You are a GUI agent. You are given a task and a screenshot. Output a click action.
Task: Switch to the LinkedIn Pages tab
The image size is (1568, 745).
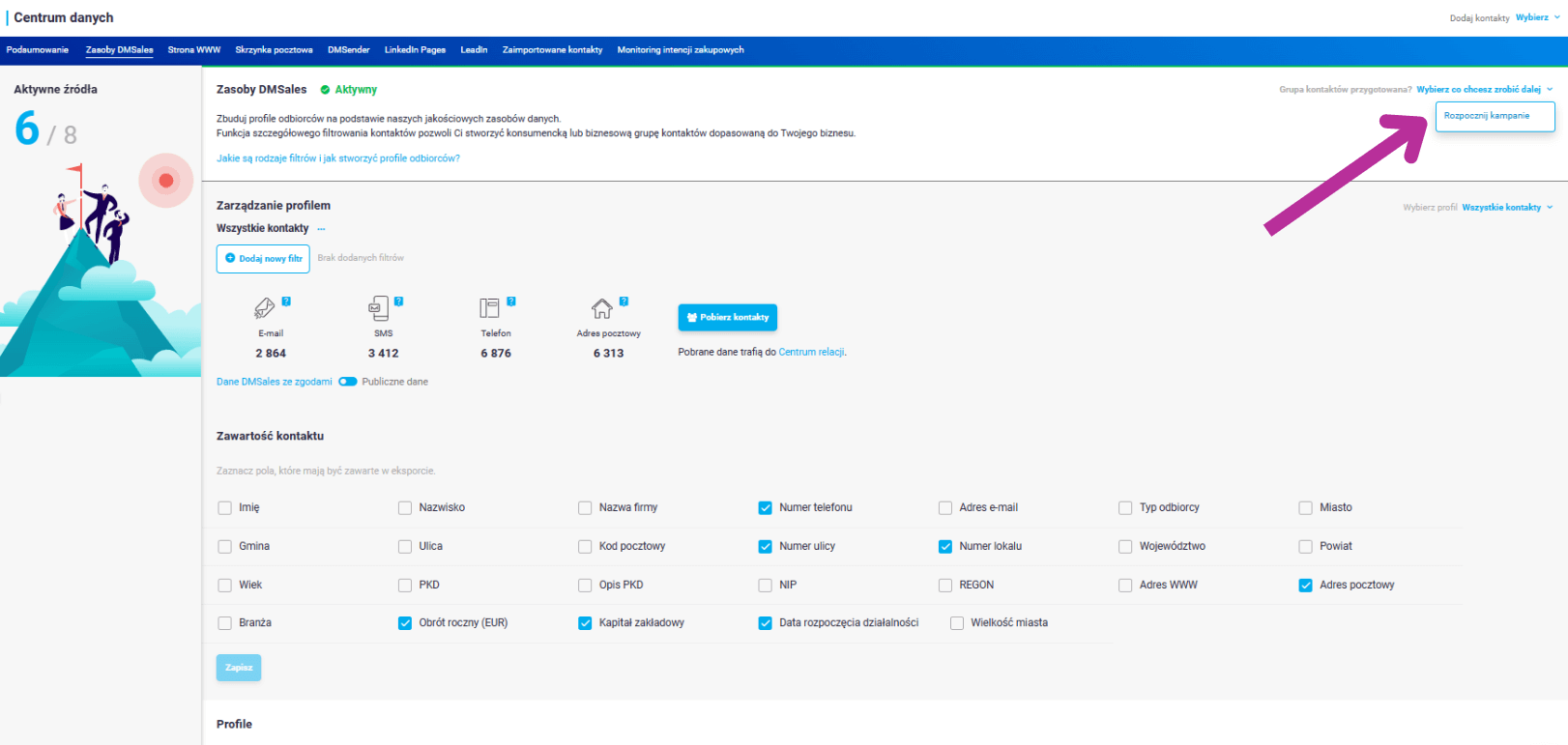pos(415,50)
